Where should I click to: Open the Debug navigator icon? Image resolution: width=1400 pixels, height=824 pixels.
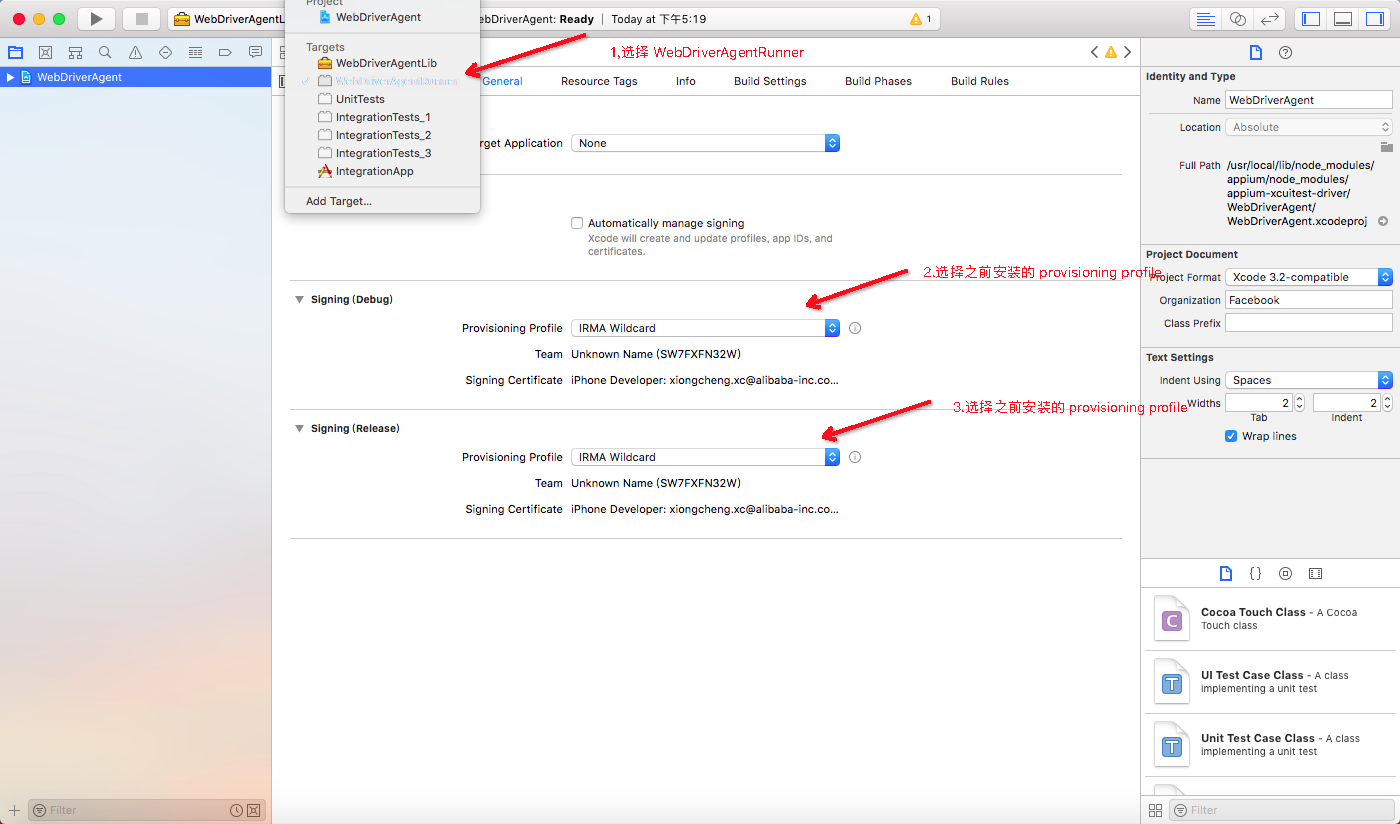195,52
